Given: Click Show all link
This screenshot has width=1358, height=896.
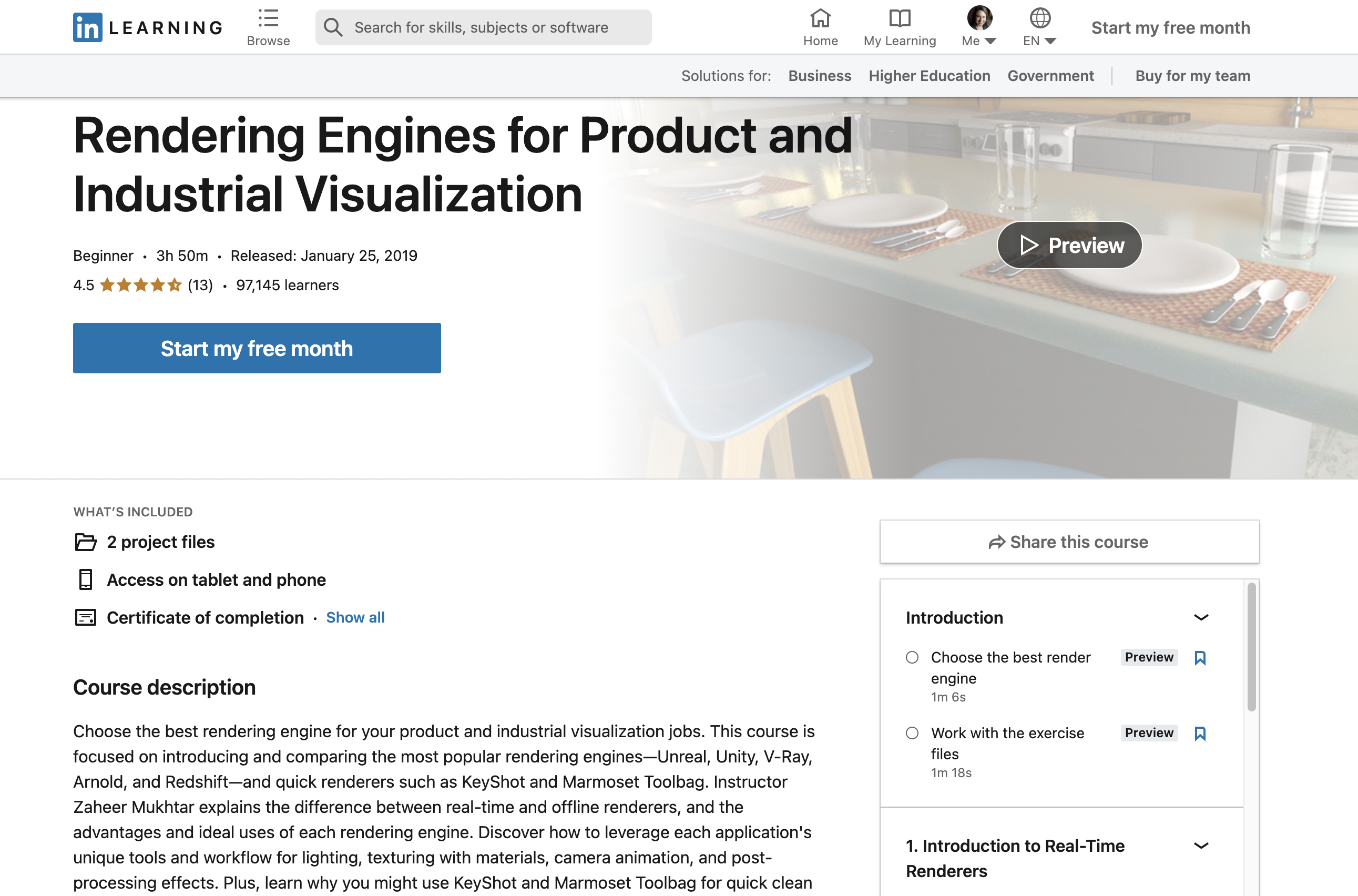Looking at the screenshot, I should [355, 617].
